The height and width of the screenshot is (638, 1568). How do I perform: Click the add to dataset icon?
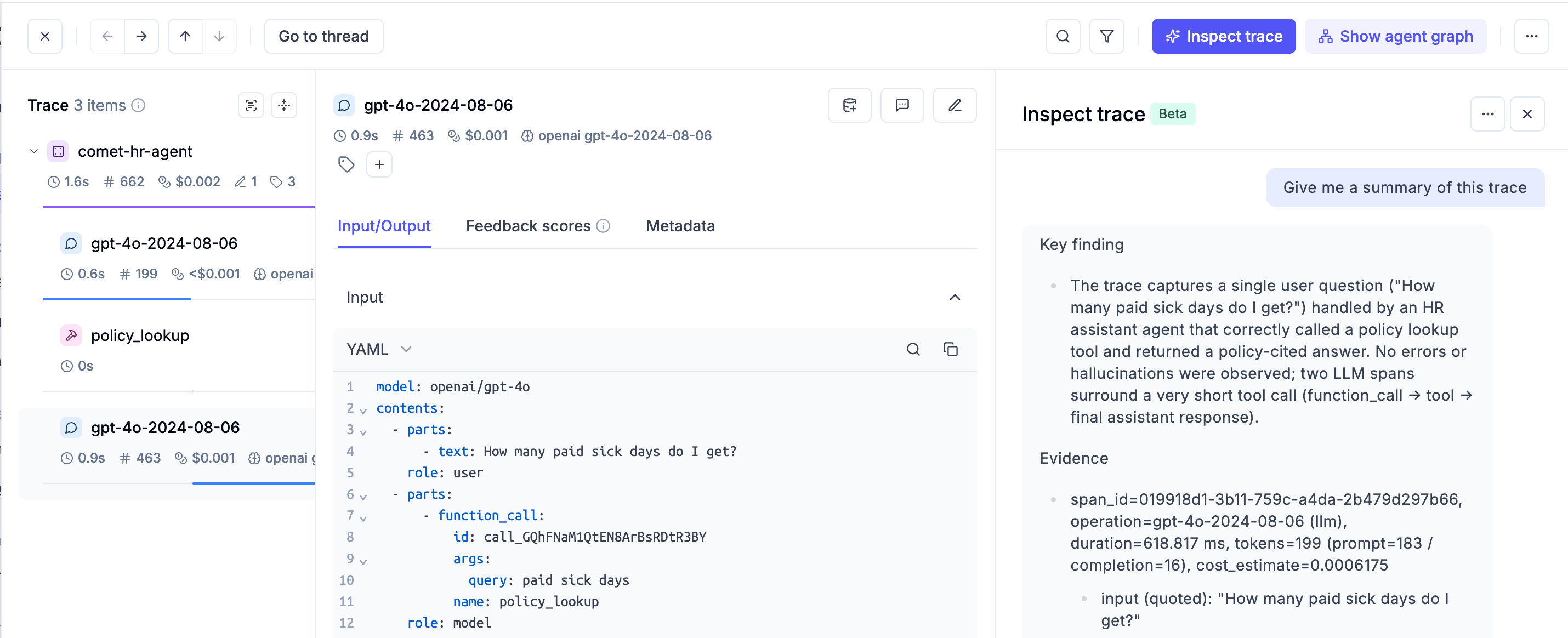click(x=849, y=105)
